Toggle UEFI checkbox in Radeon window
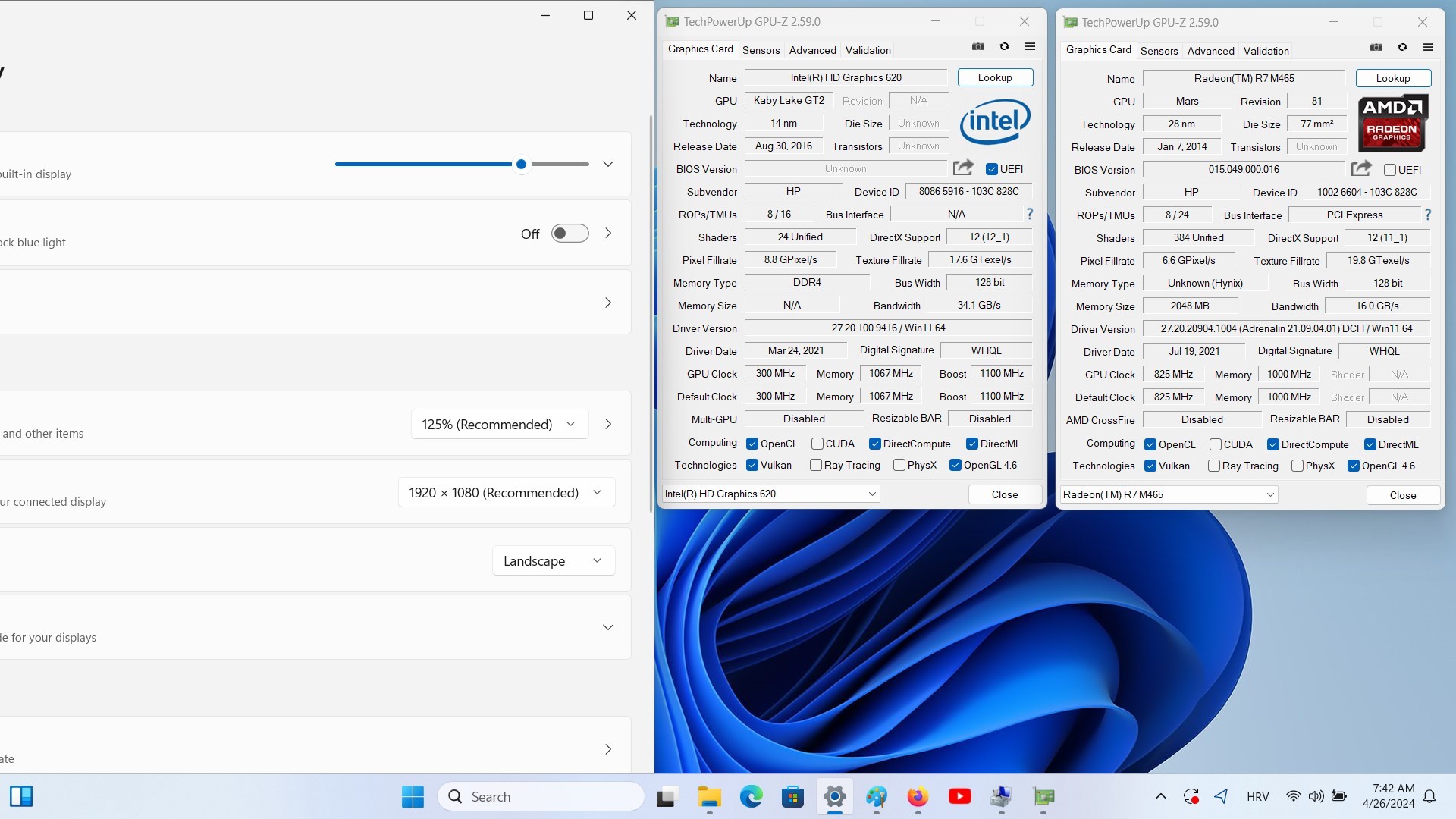 [1390, 170]
